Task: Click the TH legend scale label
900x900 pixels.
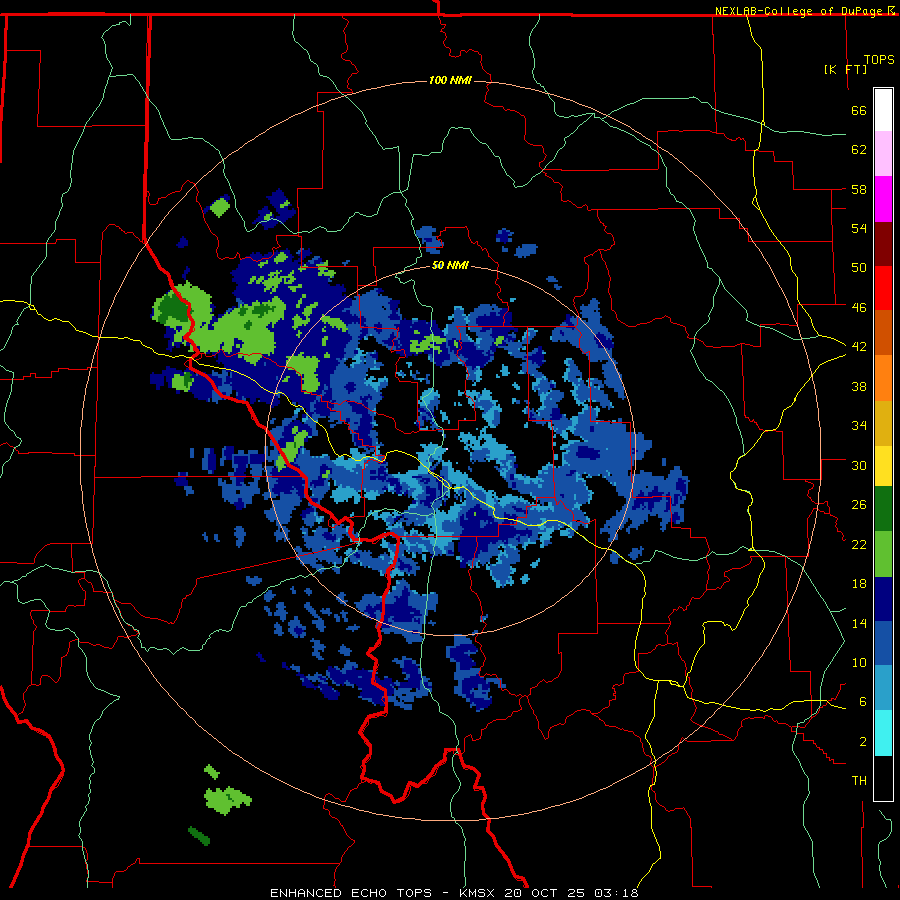Action: [x=859, y=781]
